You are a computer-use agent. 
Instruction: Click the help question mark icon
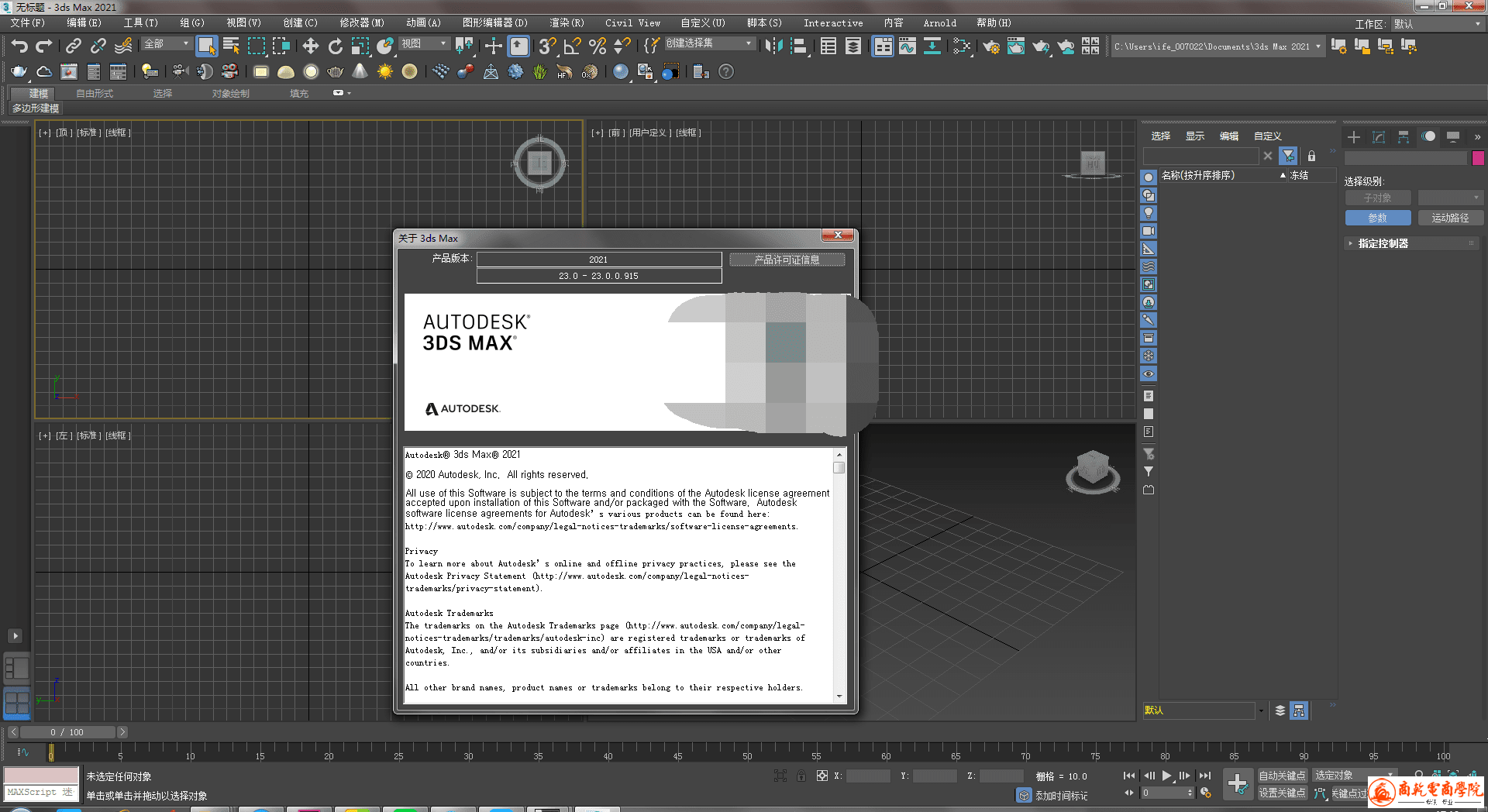coord(726,72)
